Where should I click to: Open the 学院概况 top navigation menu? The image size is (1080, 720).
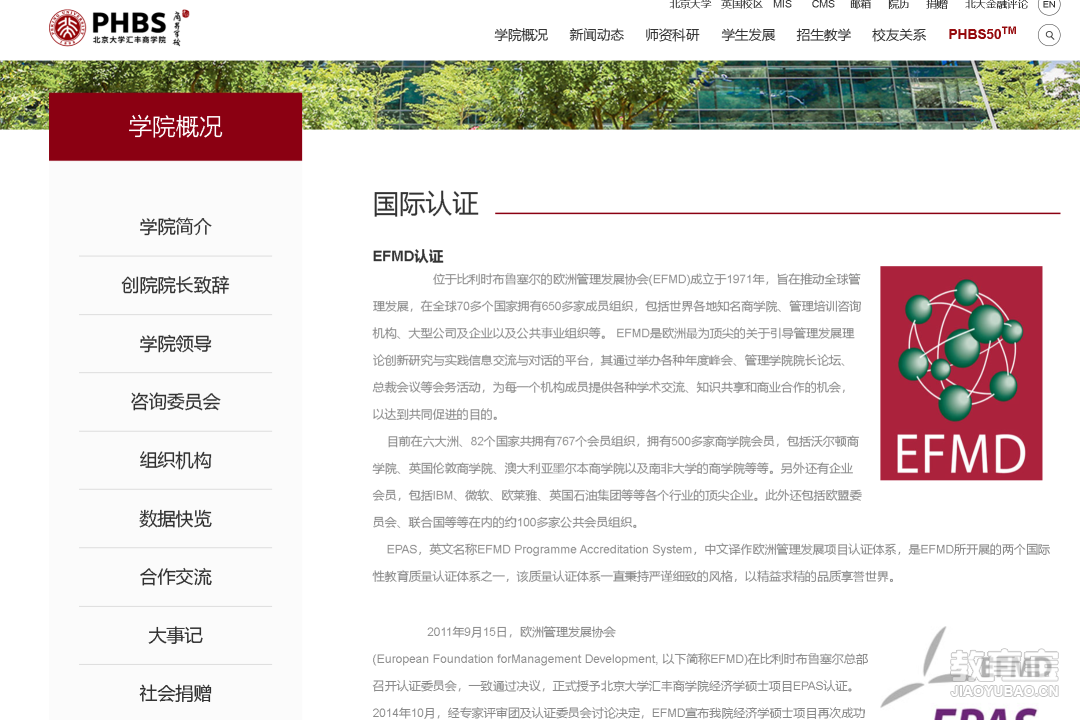[521, 34]
